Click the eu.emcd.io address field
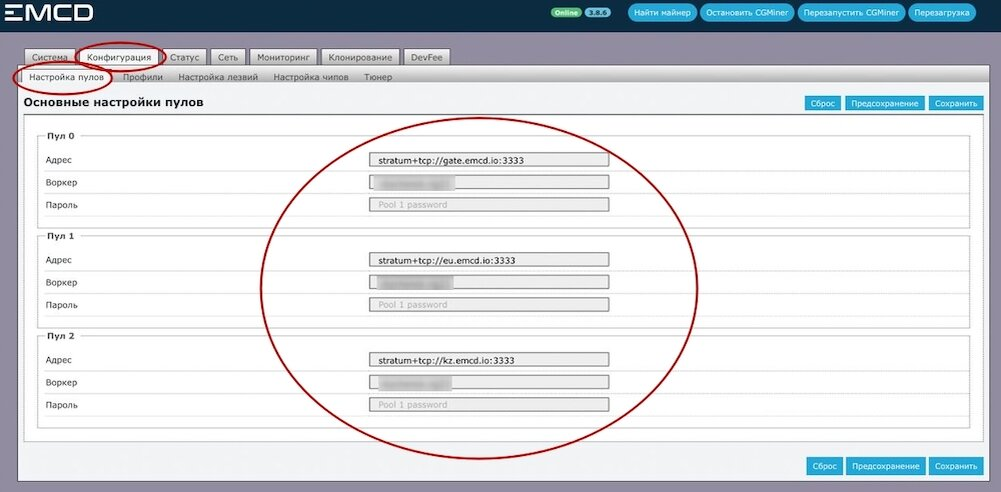Viewport: 1001px width, 492px height. tap(489, 260)
